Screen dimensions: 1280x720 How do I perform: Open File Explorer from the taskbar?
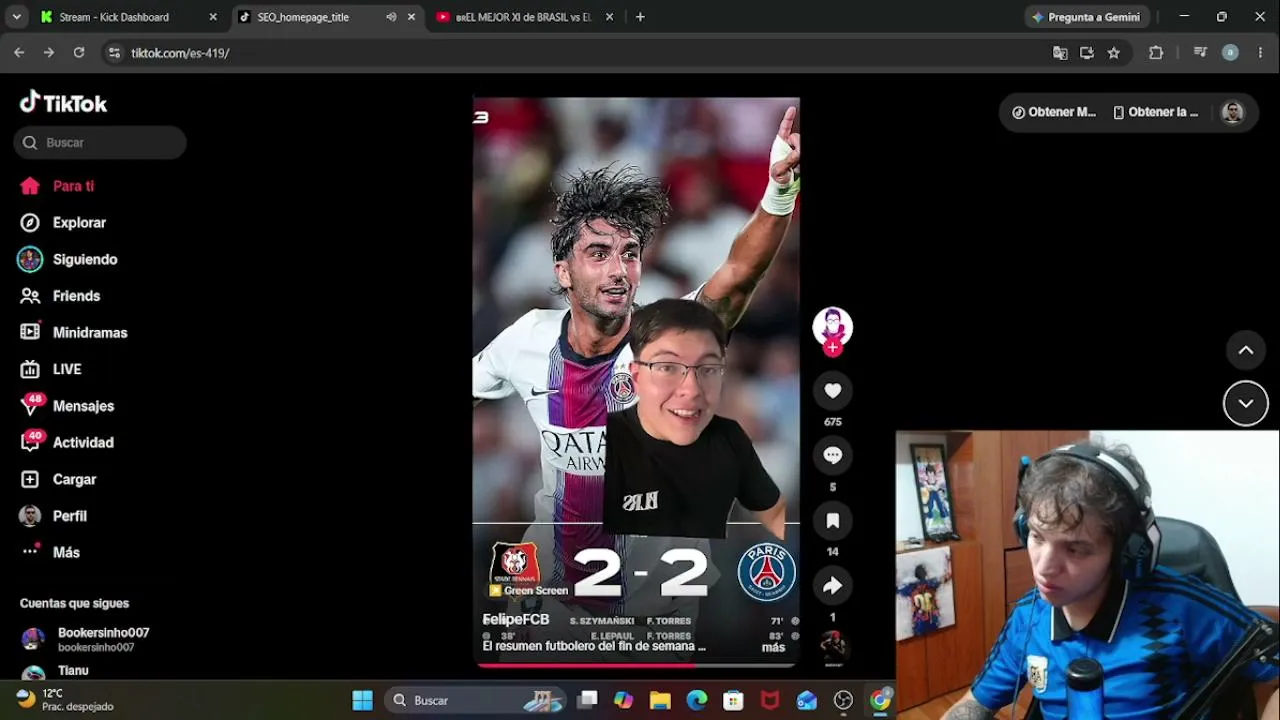[660, 700]
